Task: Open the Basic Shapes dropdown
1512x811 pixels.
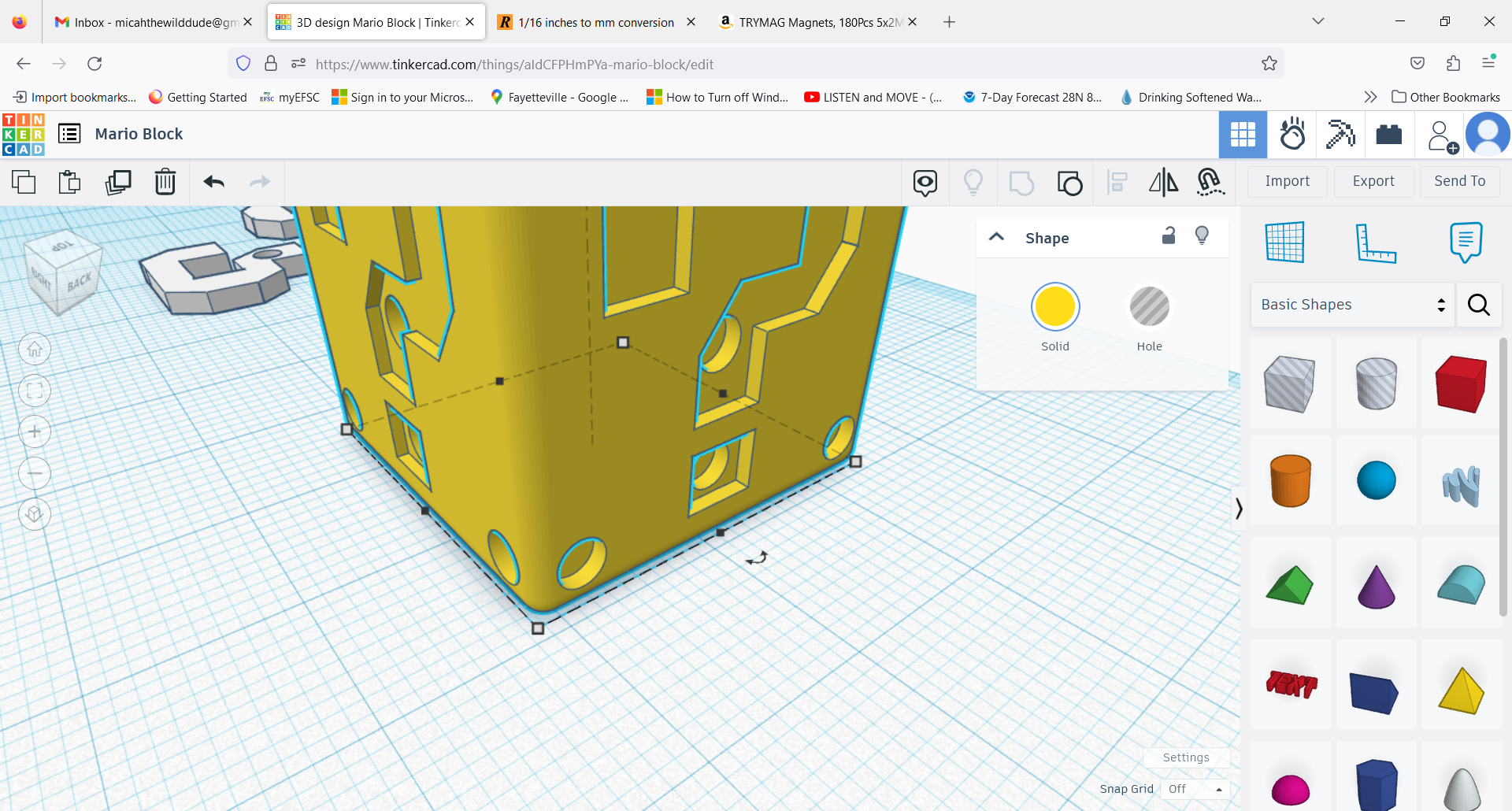Action: [x=1351, y=305]
